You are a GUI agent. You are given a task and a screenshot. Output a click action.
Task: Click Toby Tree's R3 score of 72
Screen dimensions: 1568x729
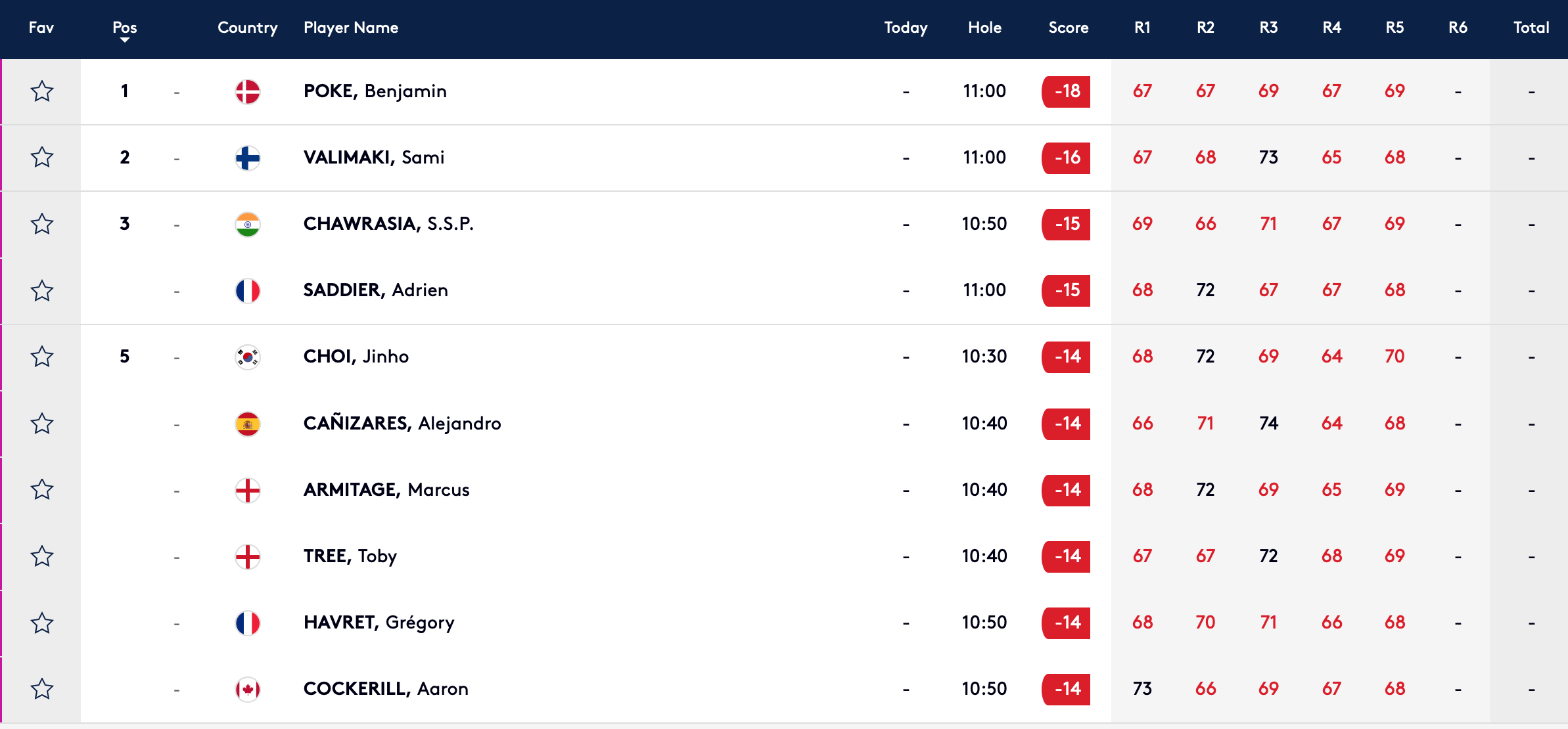coord(1268,556)
